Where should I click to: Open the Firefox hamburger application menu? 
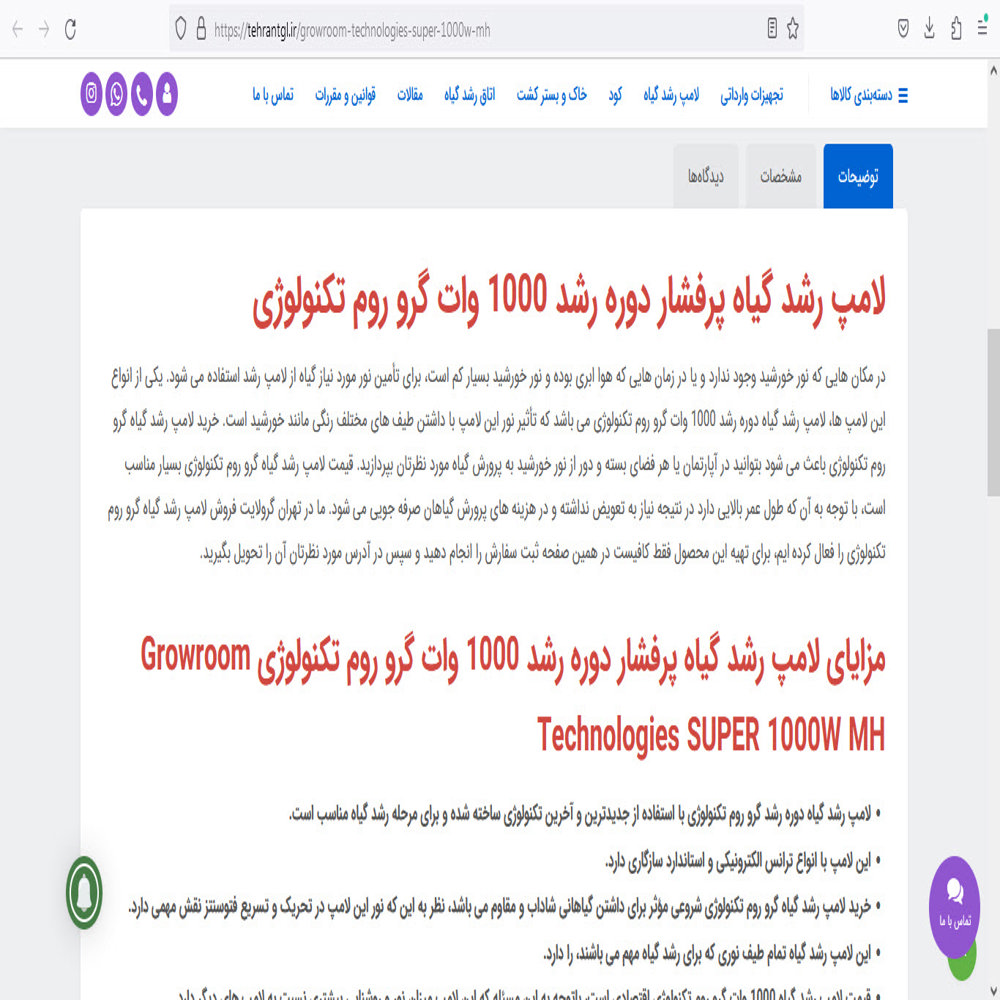983,29
